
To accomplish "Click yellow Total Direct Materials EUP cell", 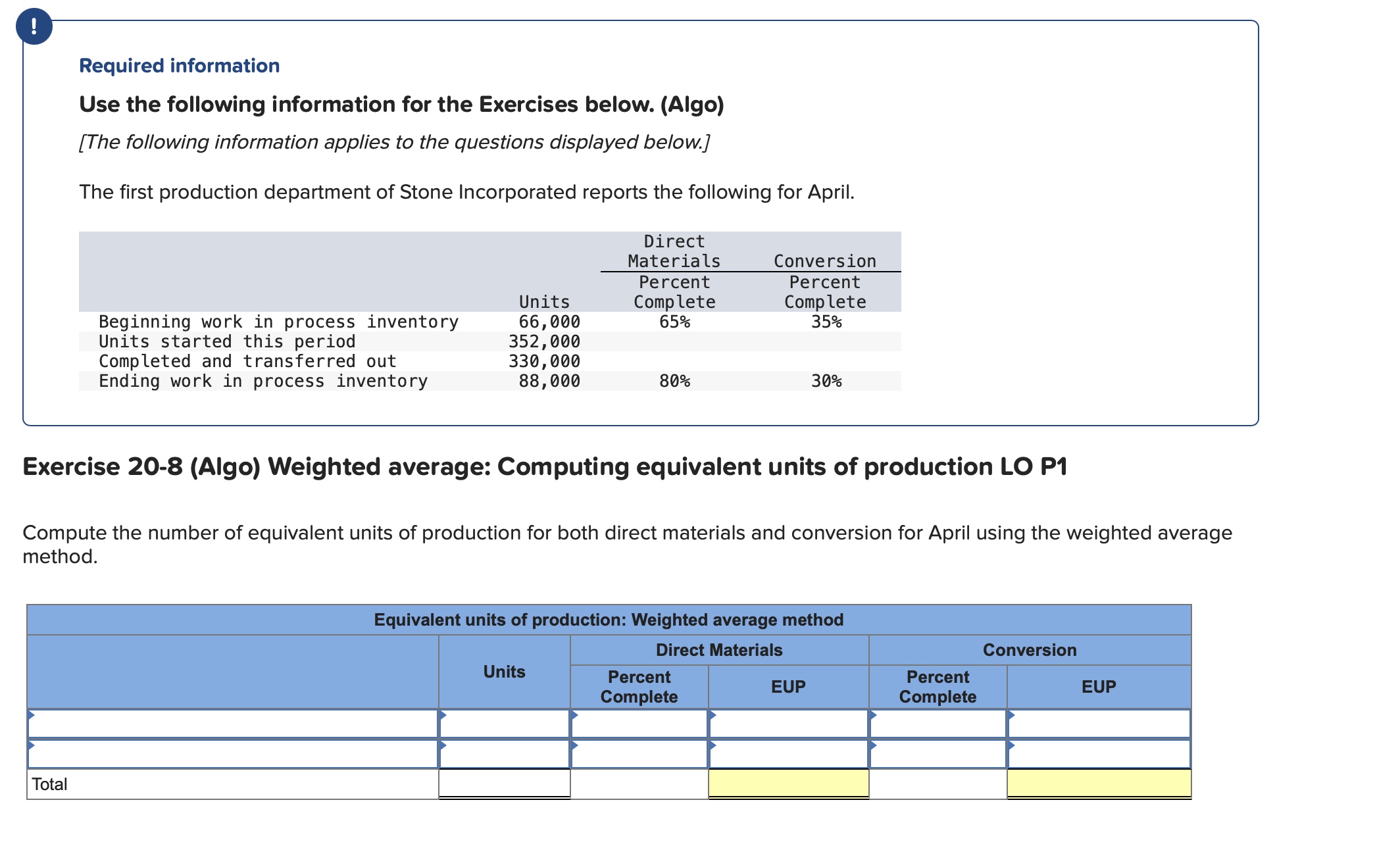I will tap(788, 784).
